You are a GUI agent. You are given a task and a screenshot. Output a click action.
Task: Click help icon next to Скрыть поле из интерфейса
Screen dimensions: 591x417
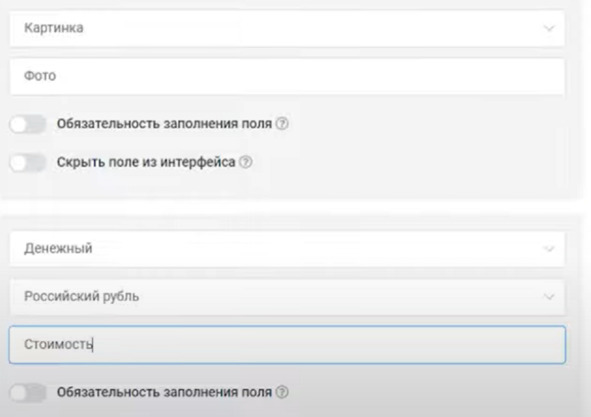[246, 162]
